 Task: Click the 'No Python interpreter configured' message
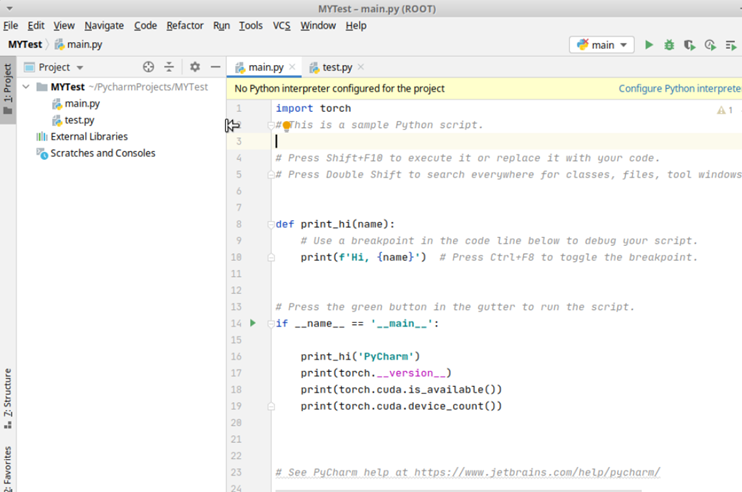tap(339, 88)
